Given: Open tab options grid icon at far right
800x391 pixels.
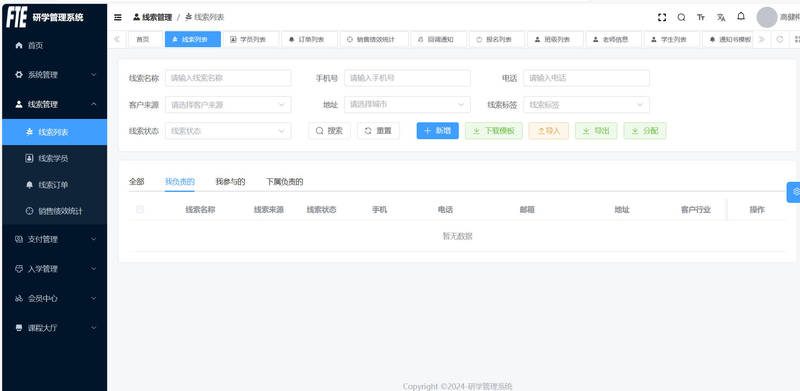Looking at the screenshot, I should 796,39.
